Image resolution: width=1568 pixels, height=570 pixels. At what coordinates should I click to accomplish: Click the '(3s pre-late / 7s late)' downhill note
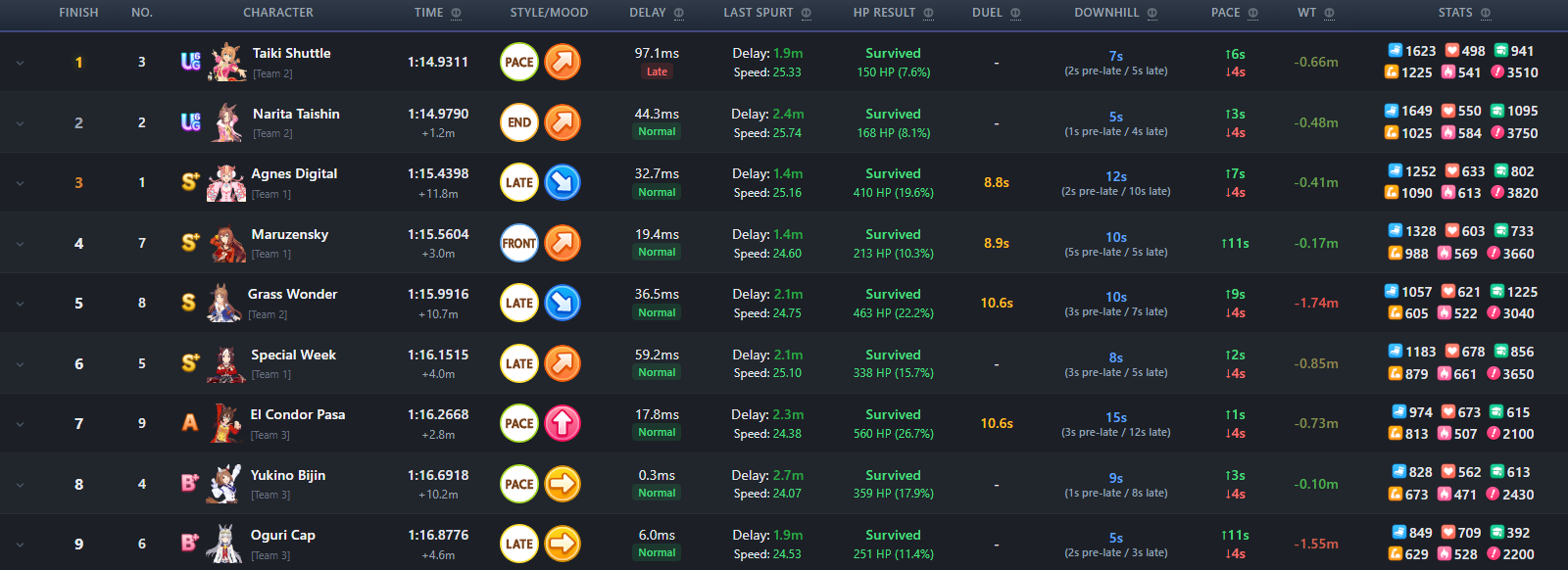pos(1116,311)
